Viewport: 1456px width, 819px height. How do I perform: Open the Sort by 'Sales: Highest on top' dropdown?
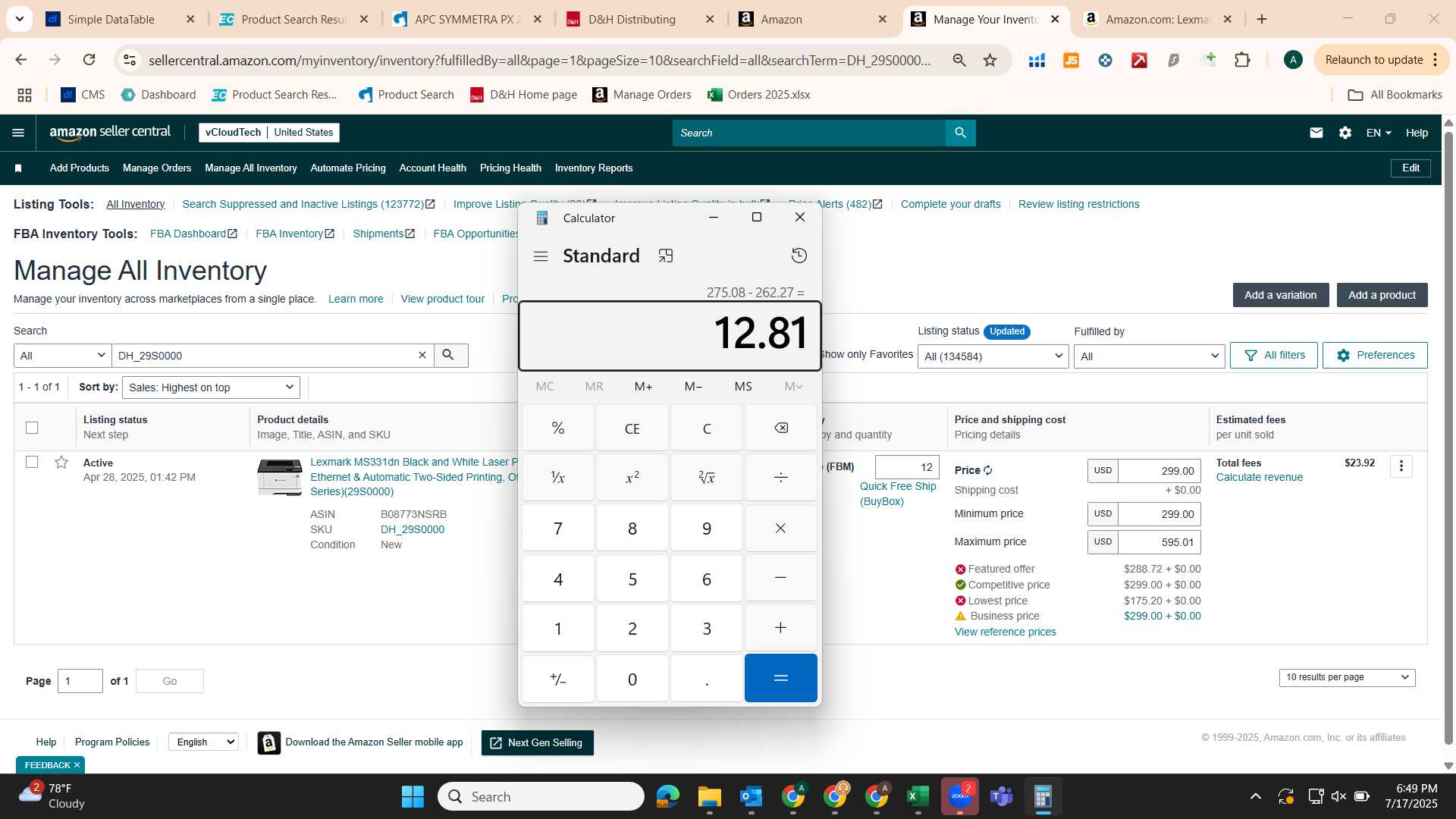tap(211, 388)
